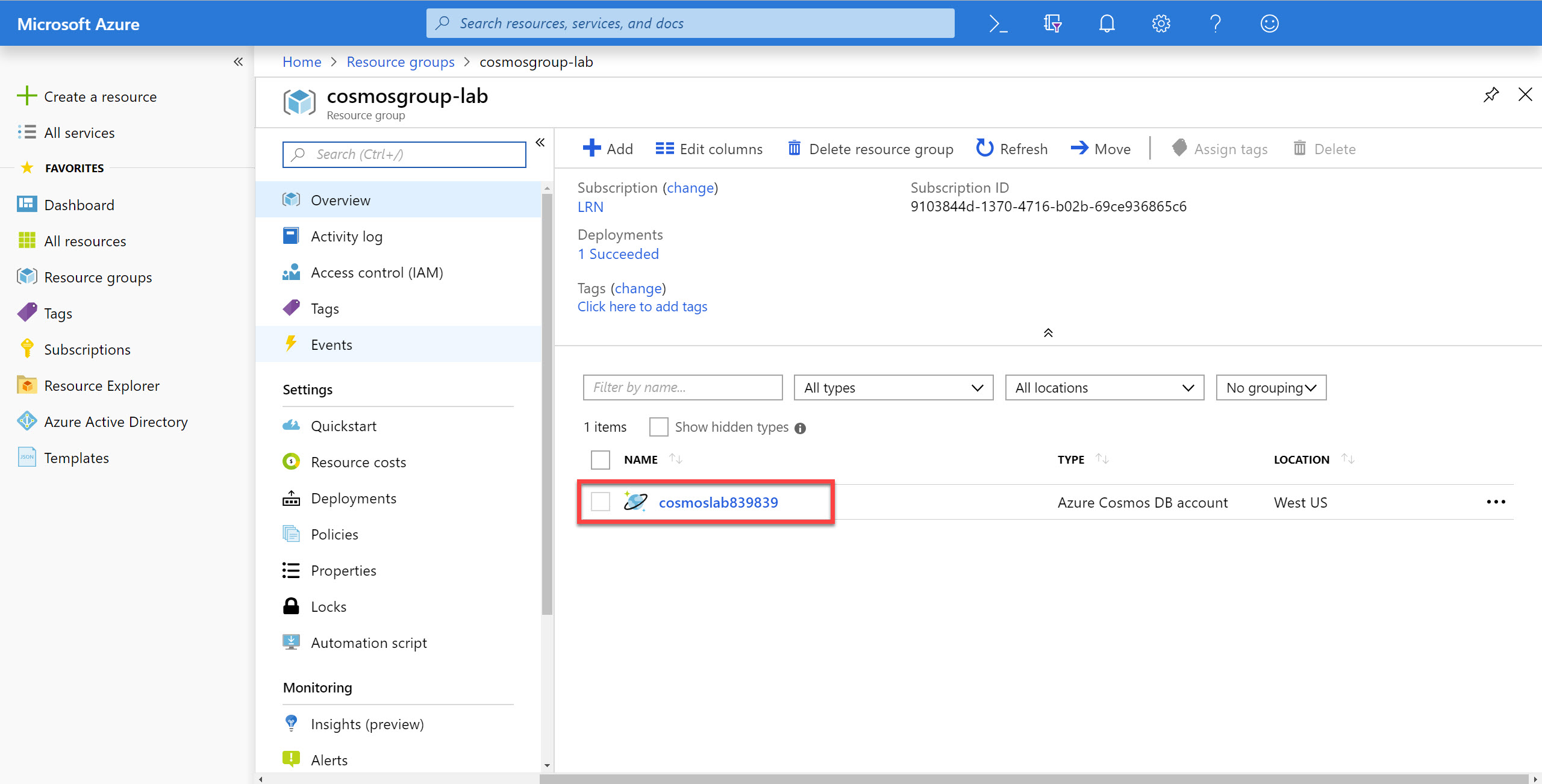Open the All locations dropdown

(1104, 387)
